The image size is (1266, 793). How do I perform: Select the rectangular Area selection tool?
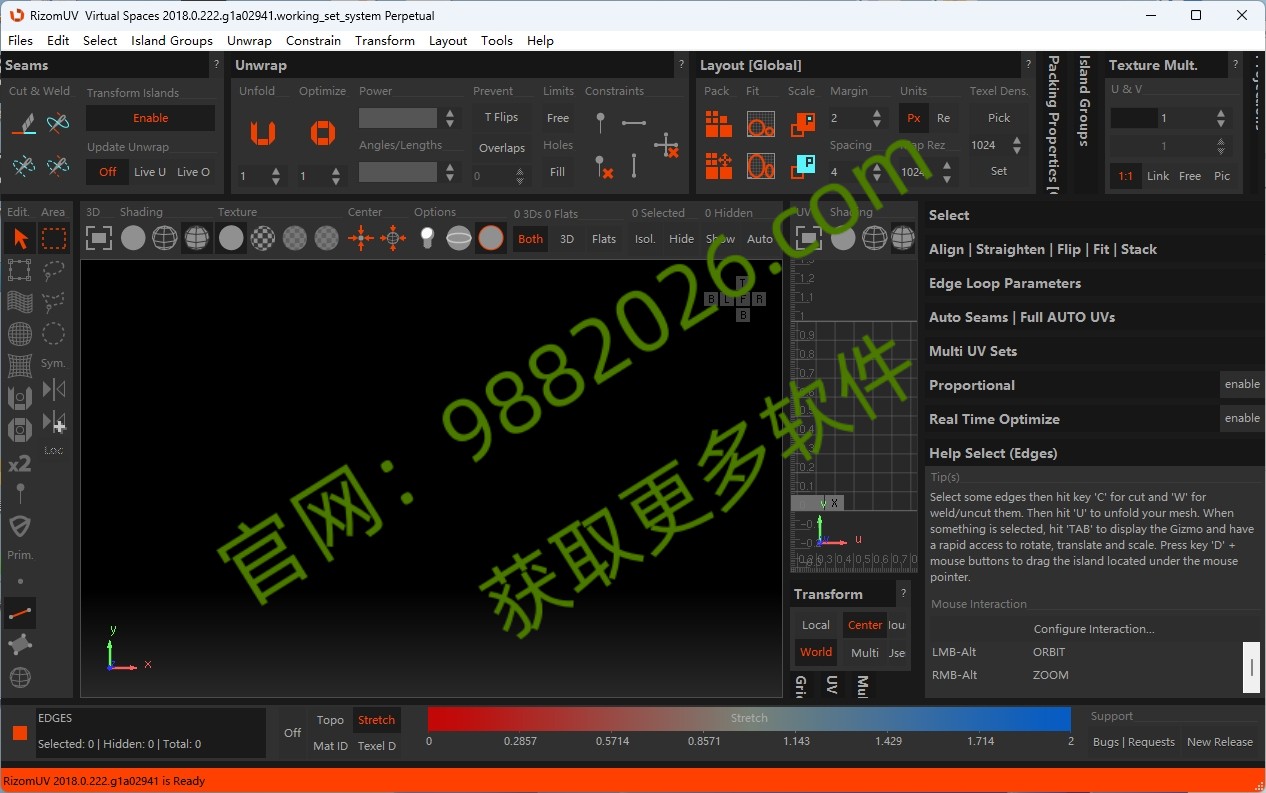54,238
